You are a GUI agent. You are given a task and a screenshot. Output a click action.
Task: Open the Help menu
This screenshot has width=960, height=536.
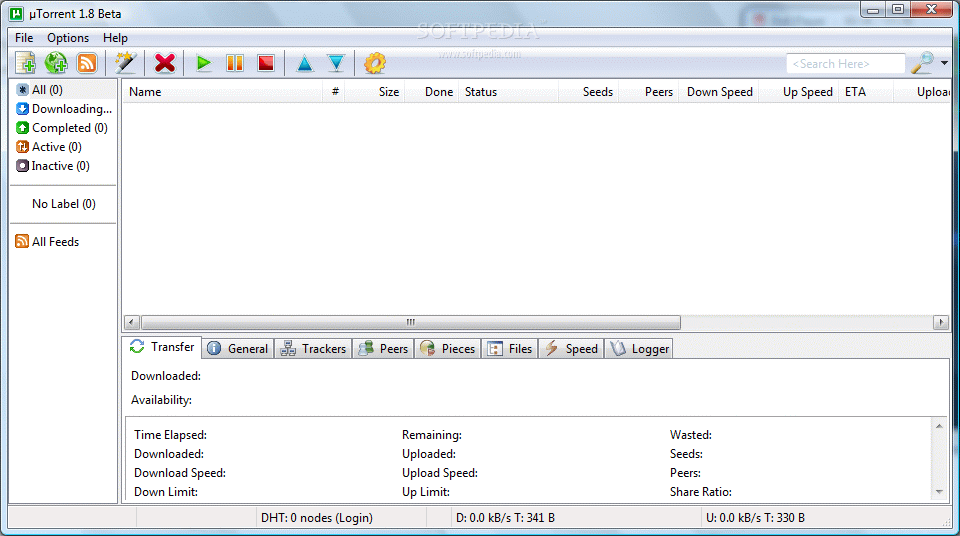click(x=115, y=38)
